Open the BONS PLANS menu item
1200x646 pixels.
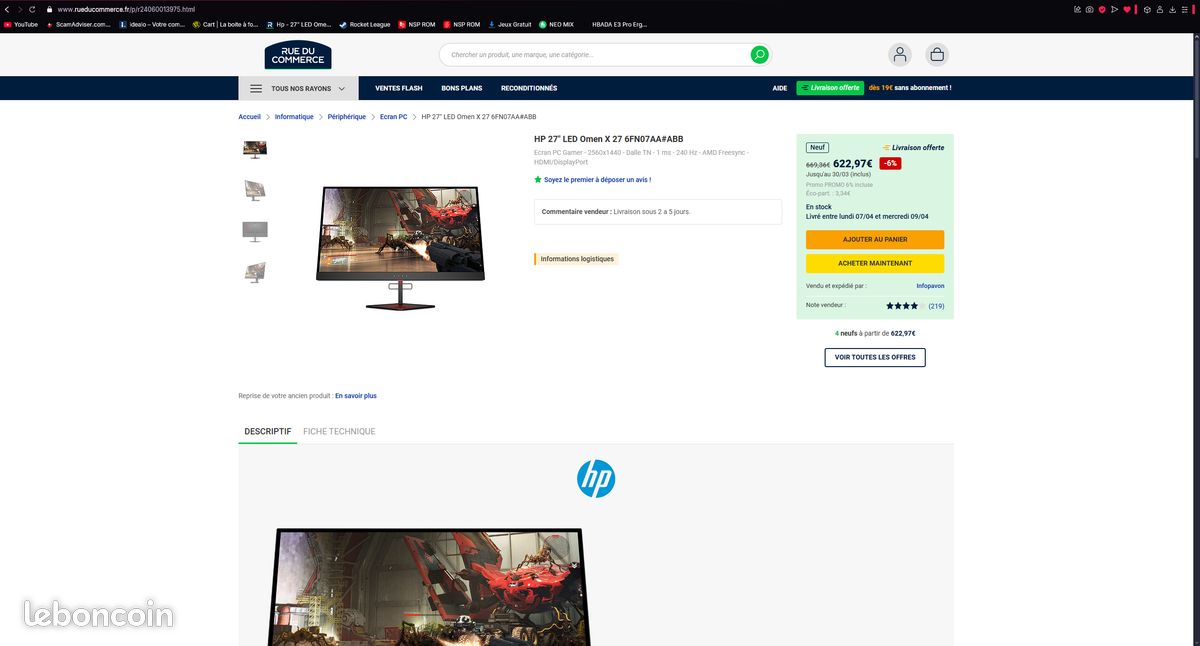pyautogui.click(x=462, y=88)
